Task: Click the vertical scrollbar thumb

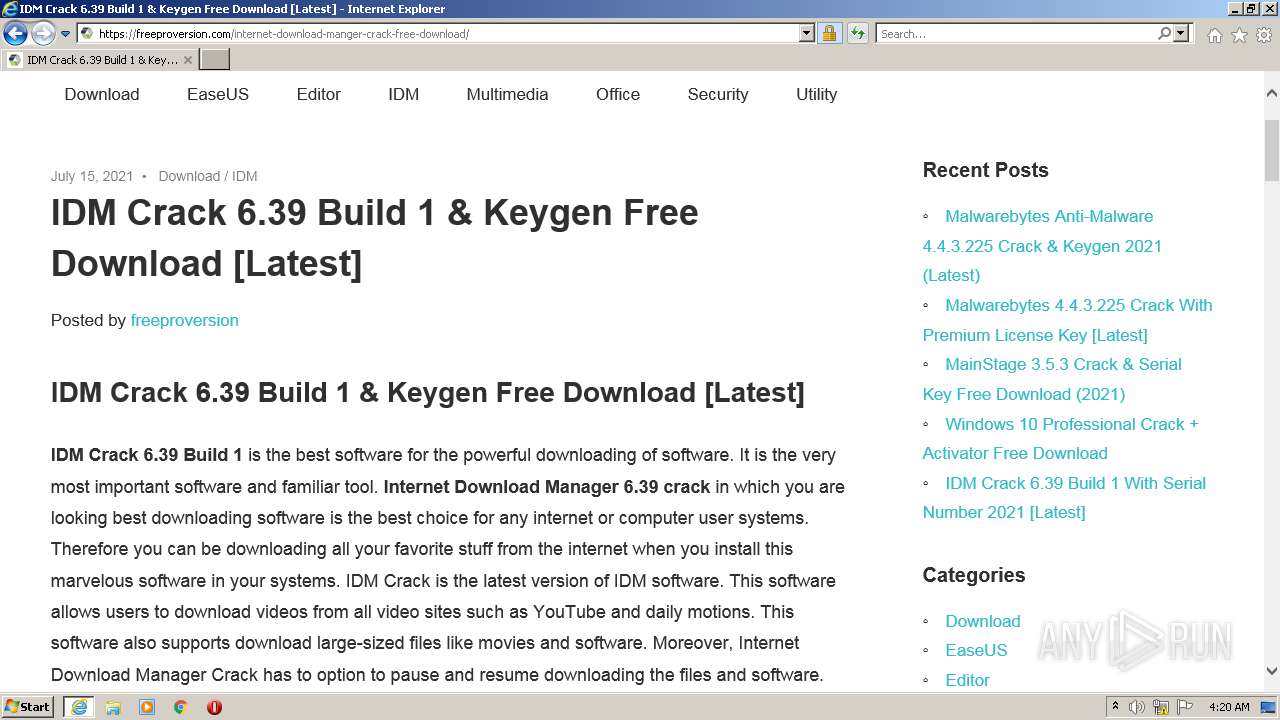Action: click(x=1272, y=153)
